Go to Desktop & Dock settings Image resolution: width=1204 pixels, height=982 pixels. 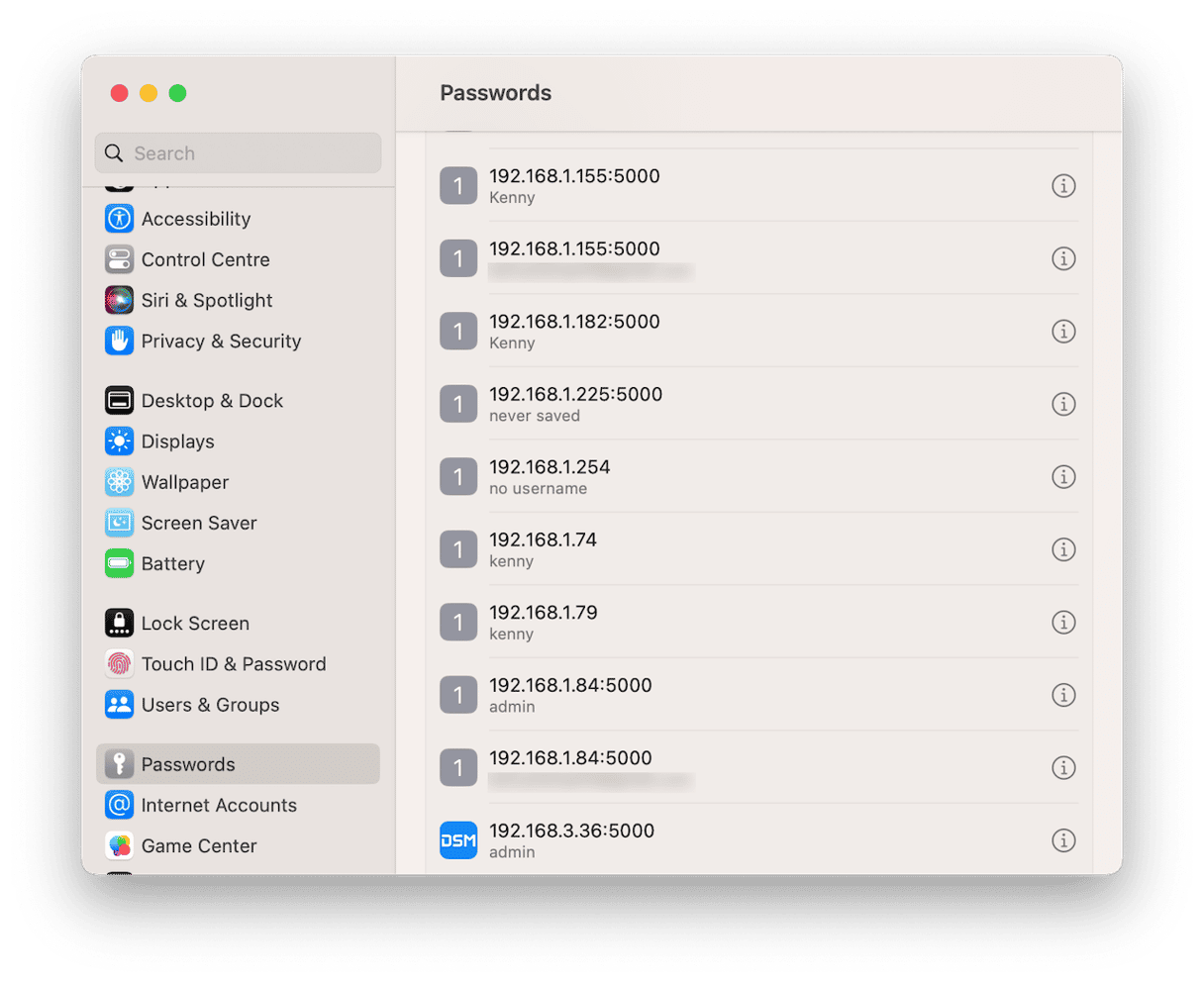212,401
